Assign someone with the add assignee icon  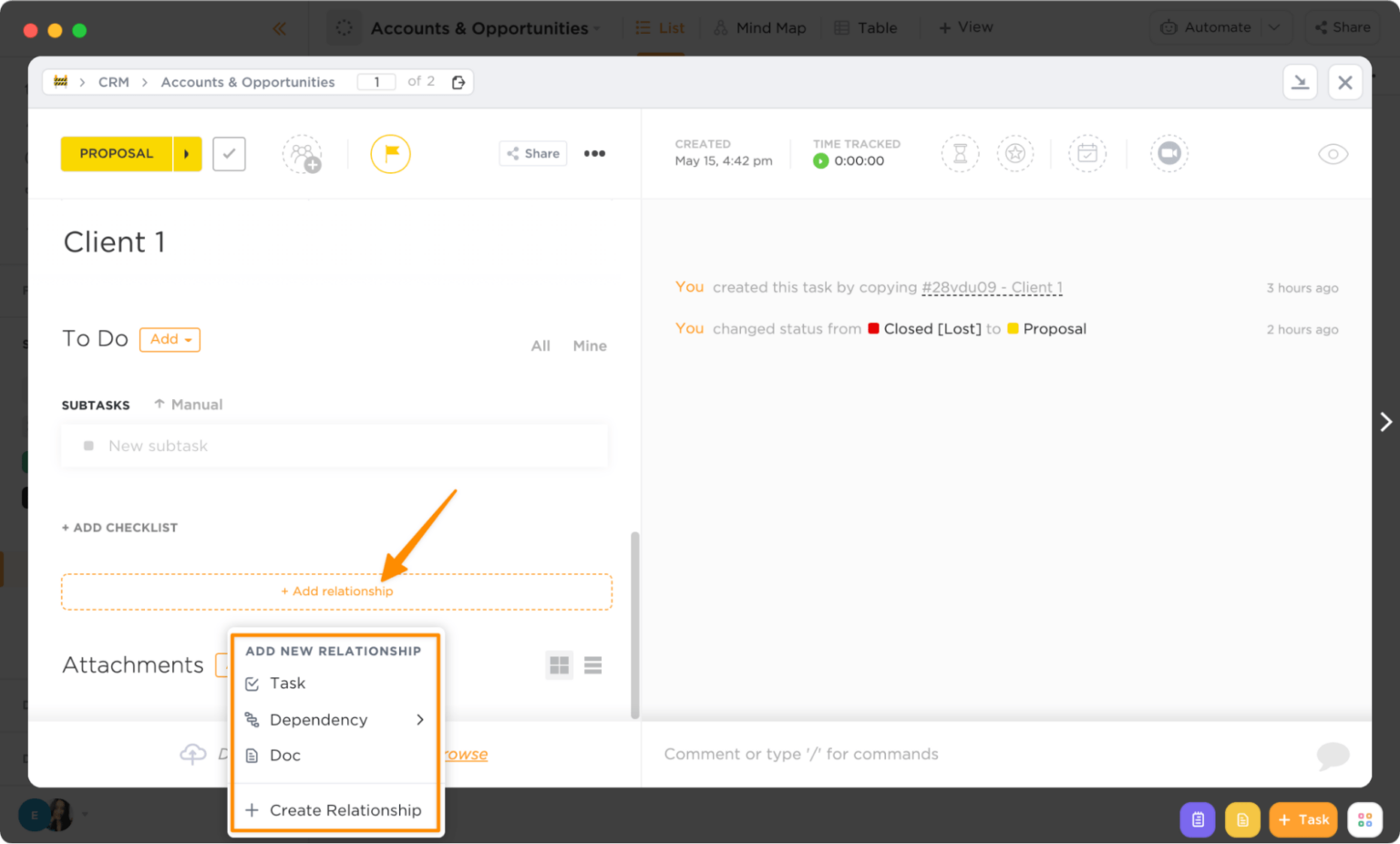pyautogui.click(x=303, y=153)
